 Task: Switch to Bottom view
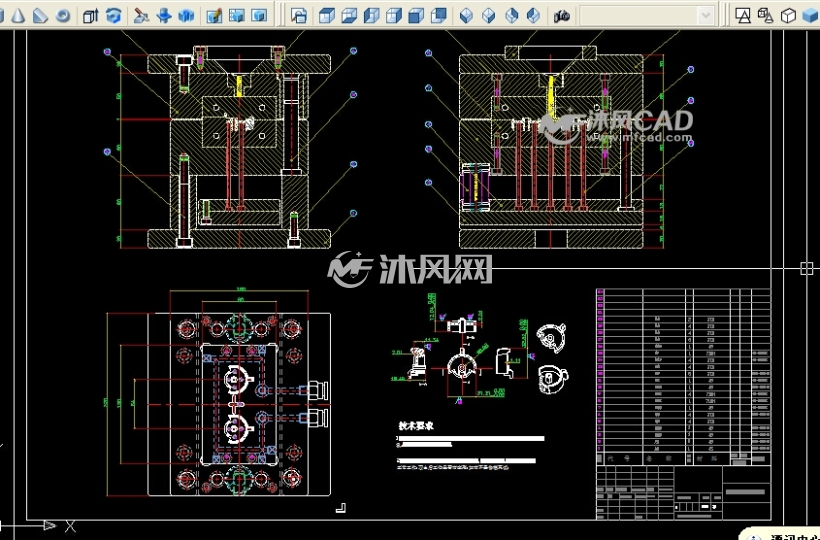349,16
